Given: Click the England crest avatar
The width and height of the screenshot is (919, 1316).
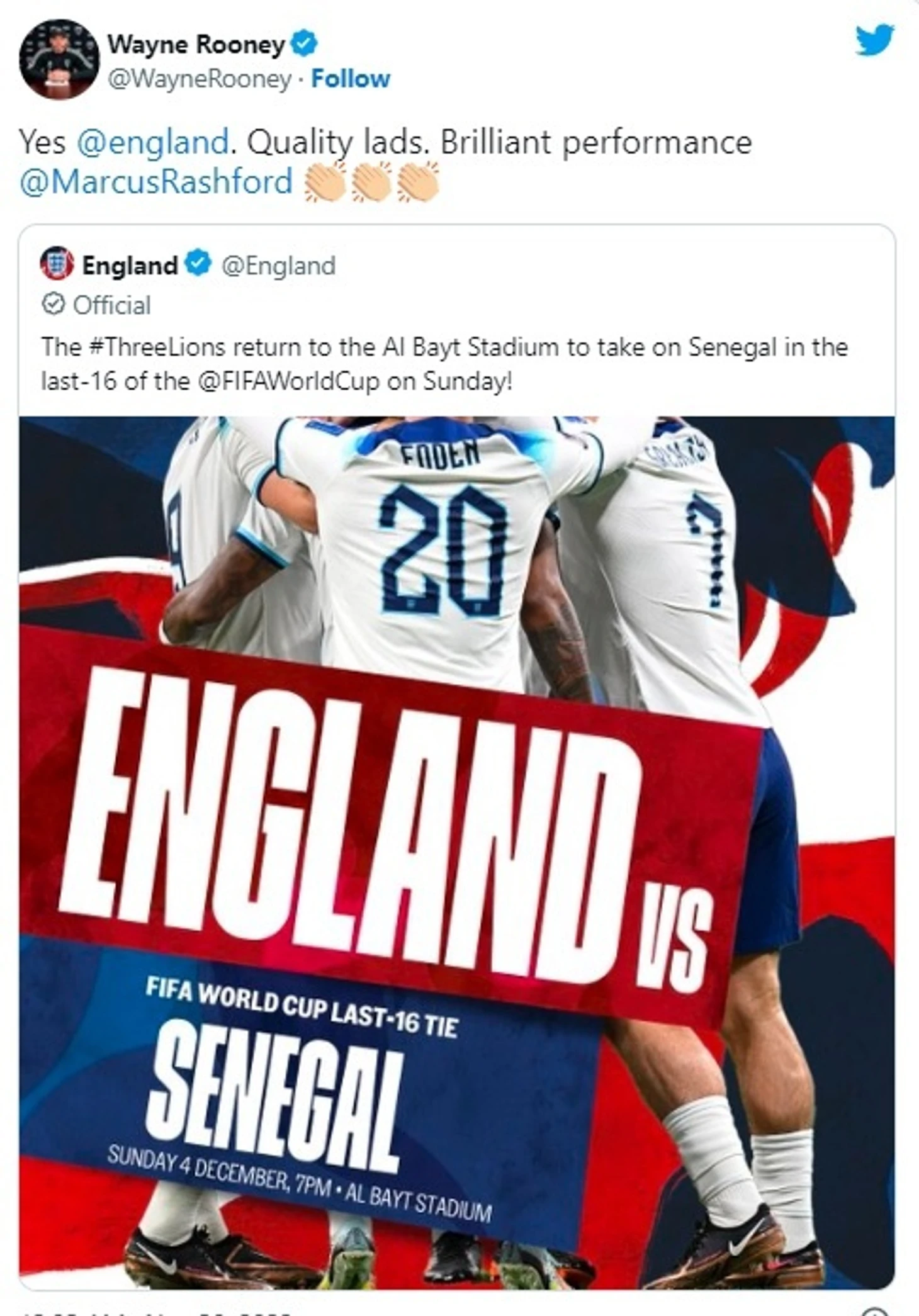Looking at the screenshot, I should [57, 263].
